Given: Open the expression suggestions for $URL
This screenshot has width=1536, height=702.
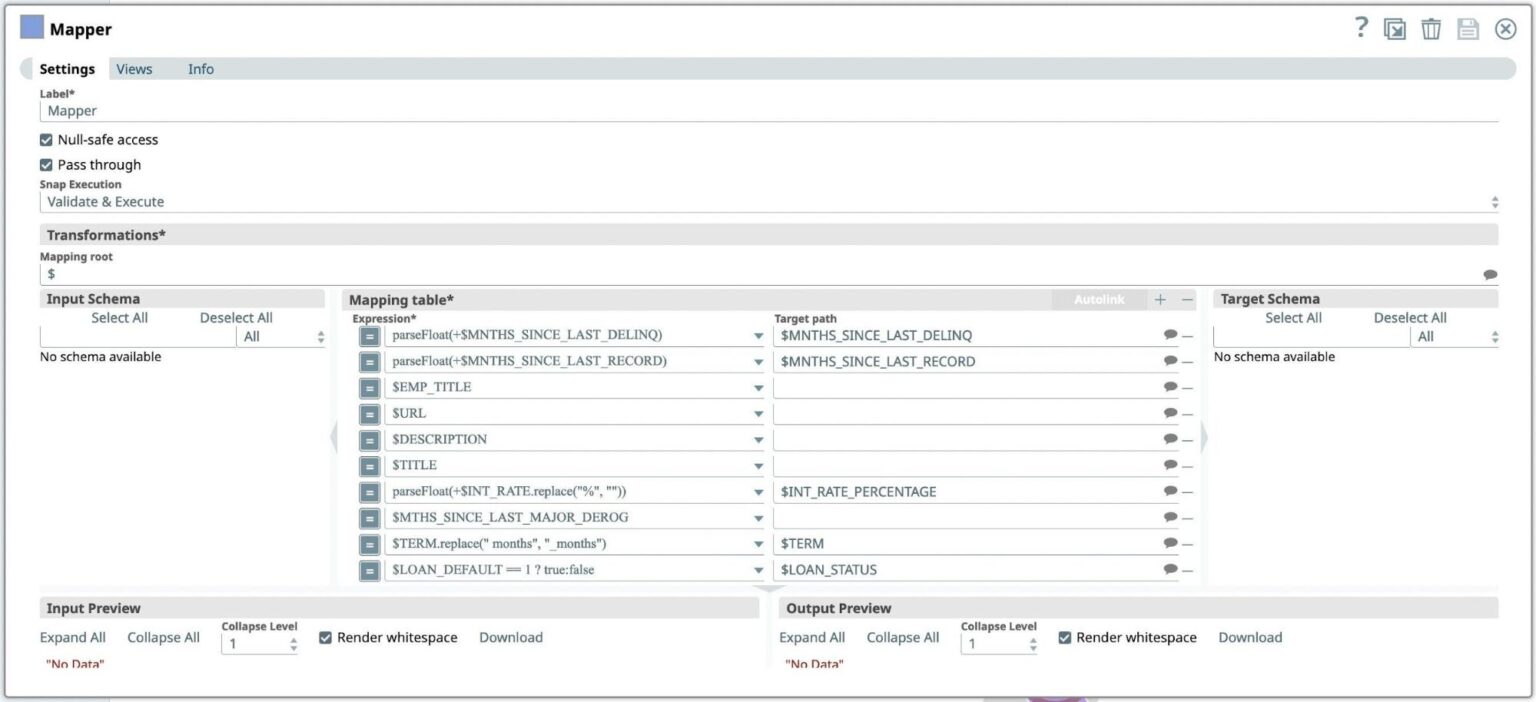Looking at the screenshot, I should (757, 413).
